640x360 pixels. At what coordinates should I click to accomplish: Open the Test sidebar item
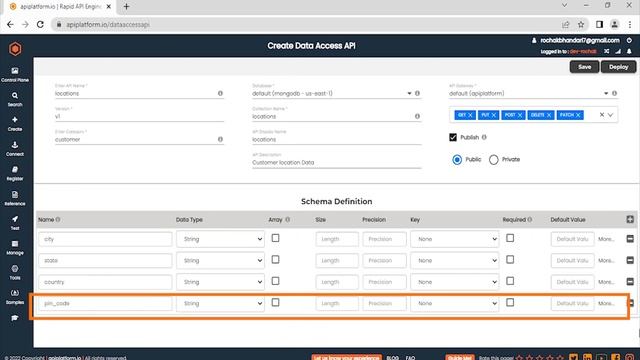(x=15, y=223)
